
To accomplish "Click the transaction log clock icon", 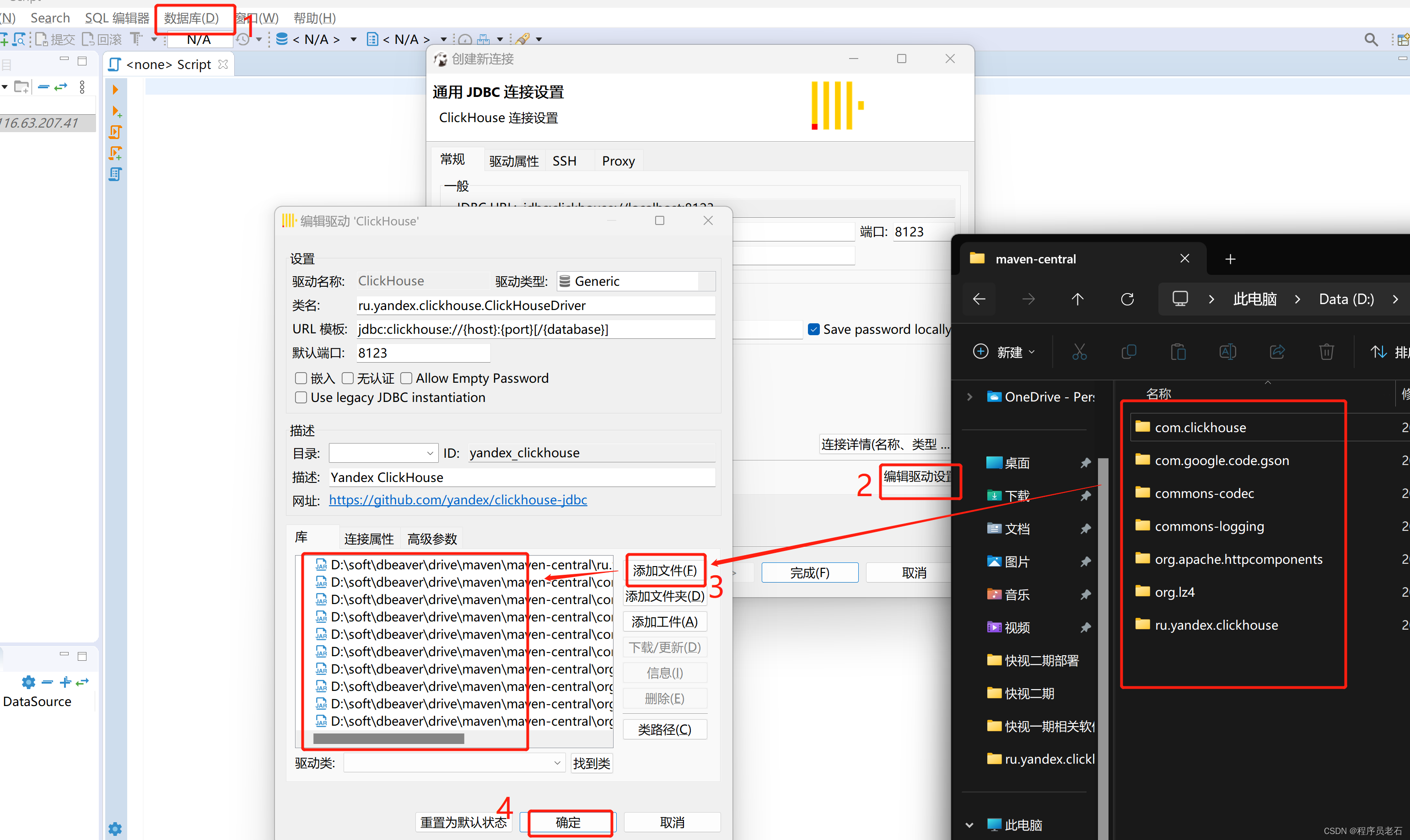I will coord(243,39).
